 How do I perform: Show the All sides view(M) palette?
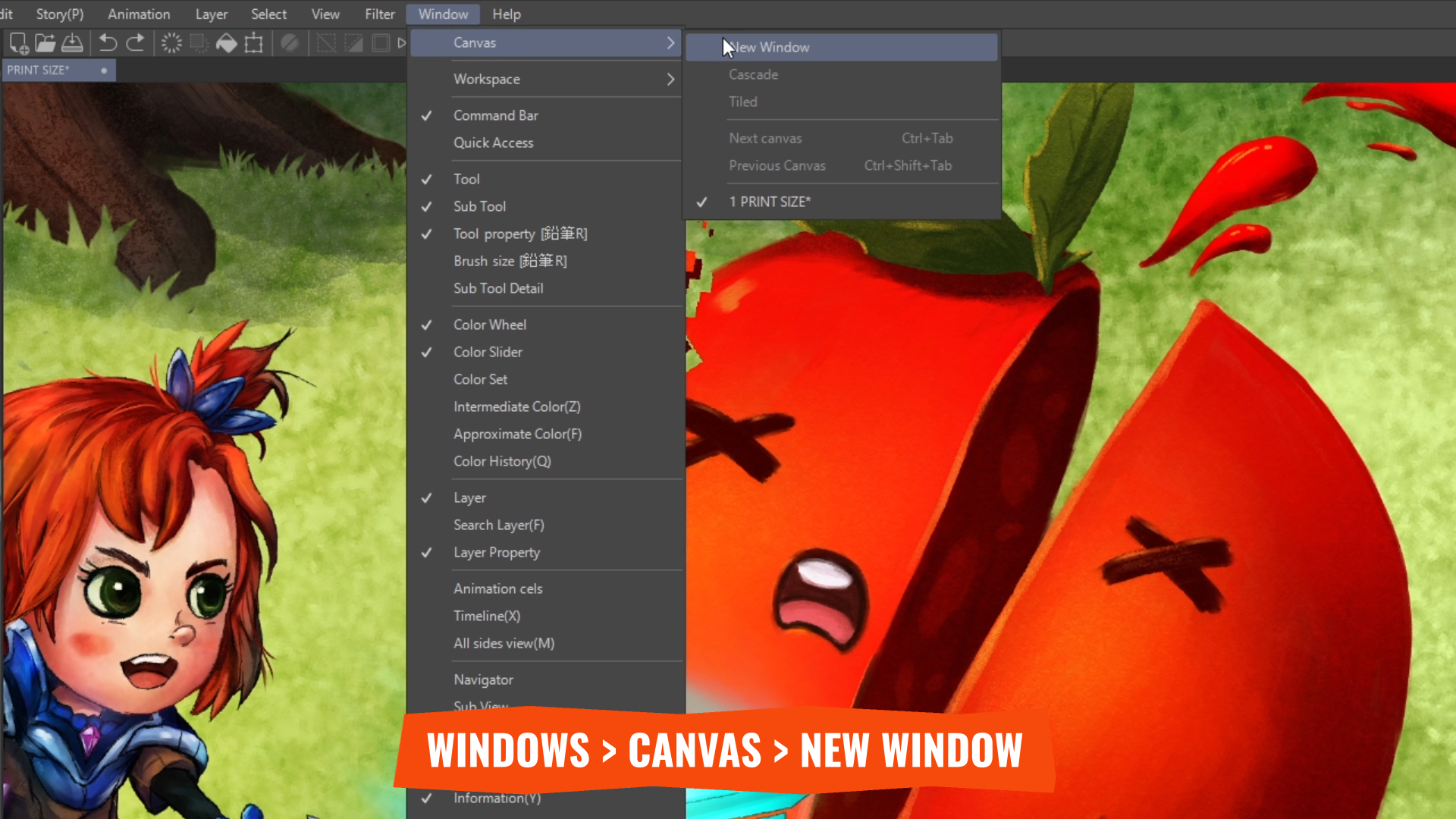544,643
